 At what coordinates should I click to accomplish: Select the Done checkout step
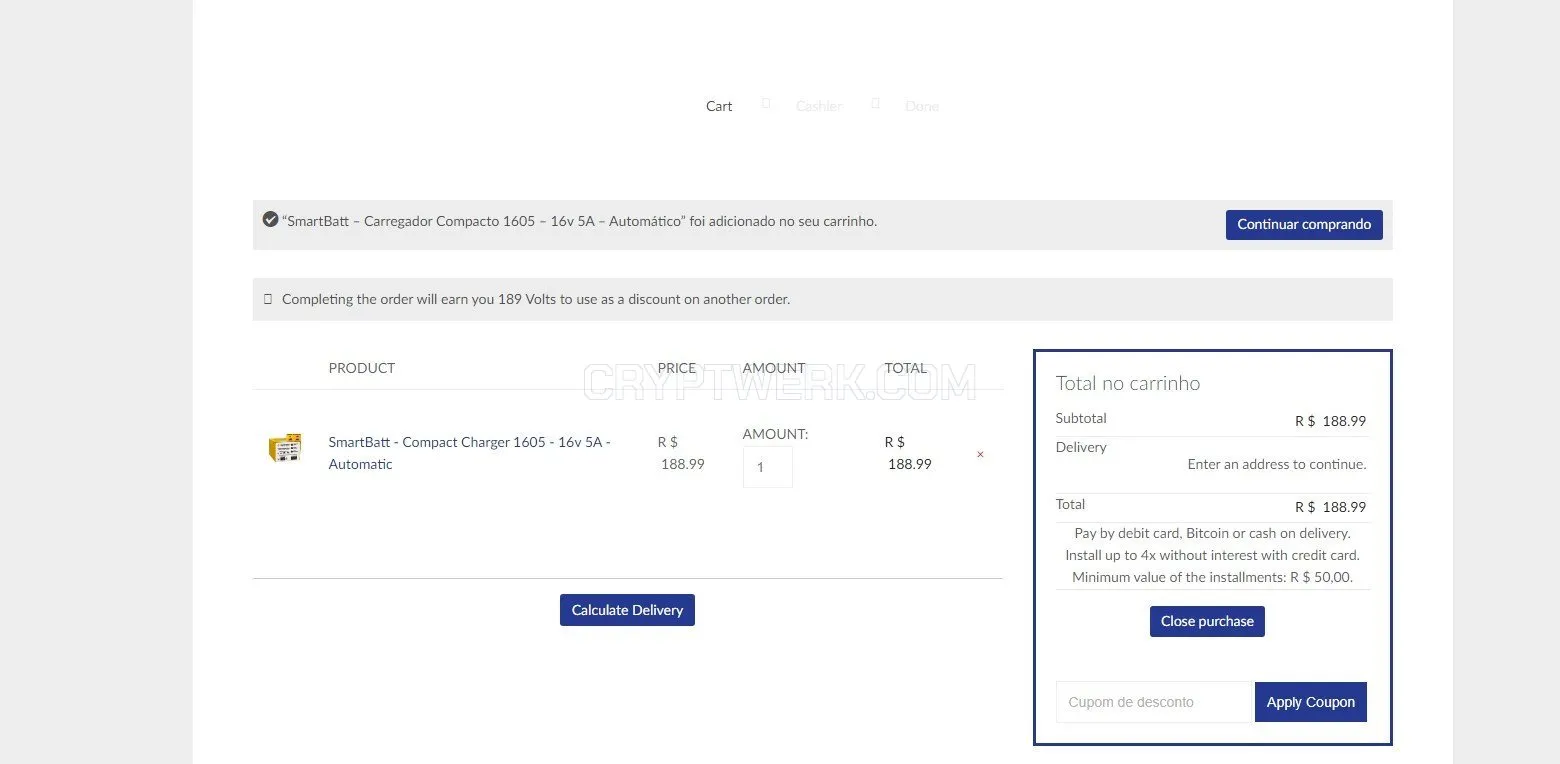(x=922, y=106)
